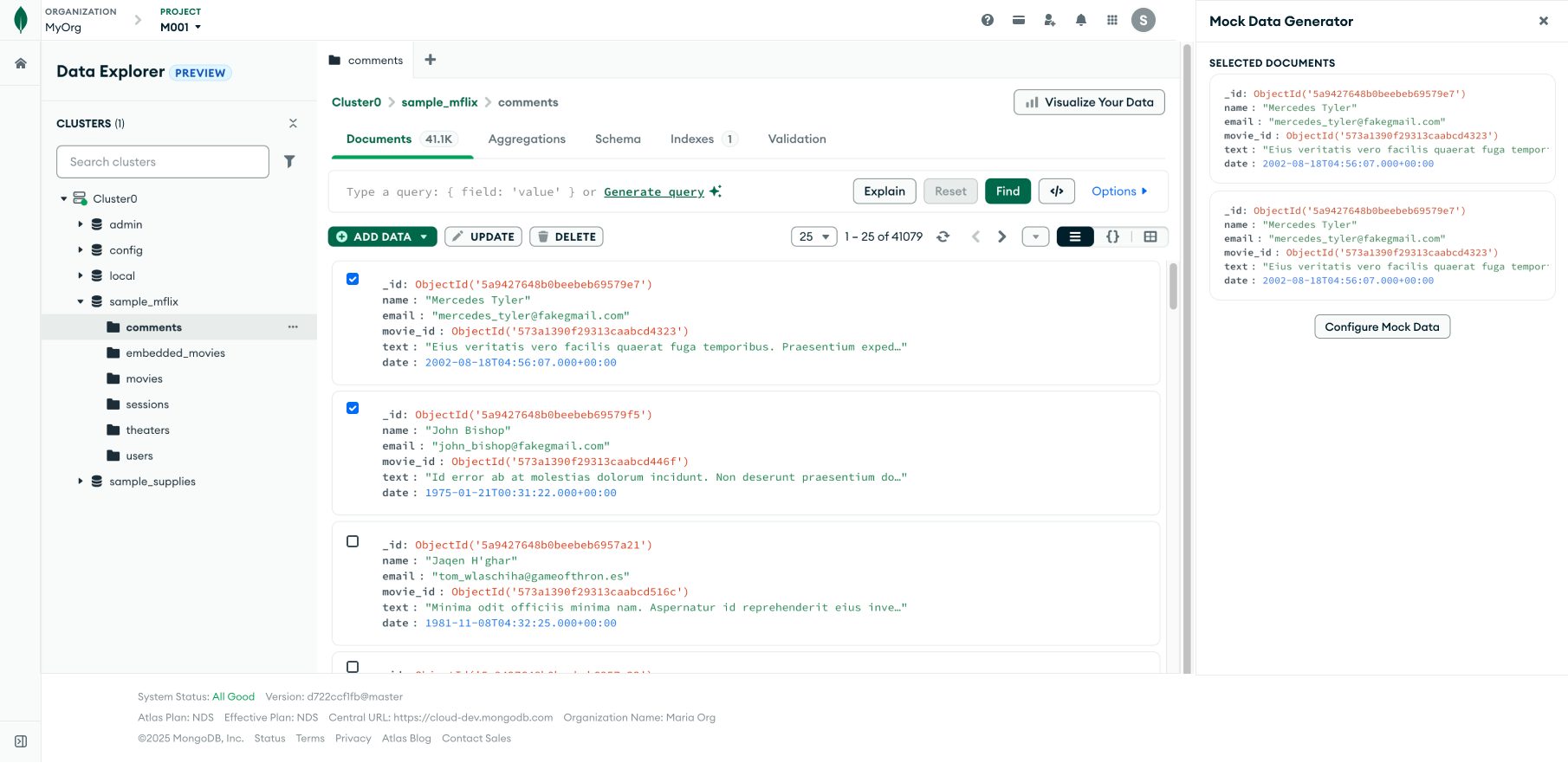The width and height of the screenshot is (1568, 763).
Task: Open the theaters collection
Action: (147, 430)
